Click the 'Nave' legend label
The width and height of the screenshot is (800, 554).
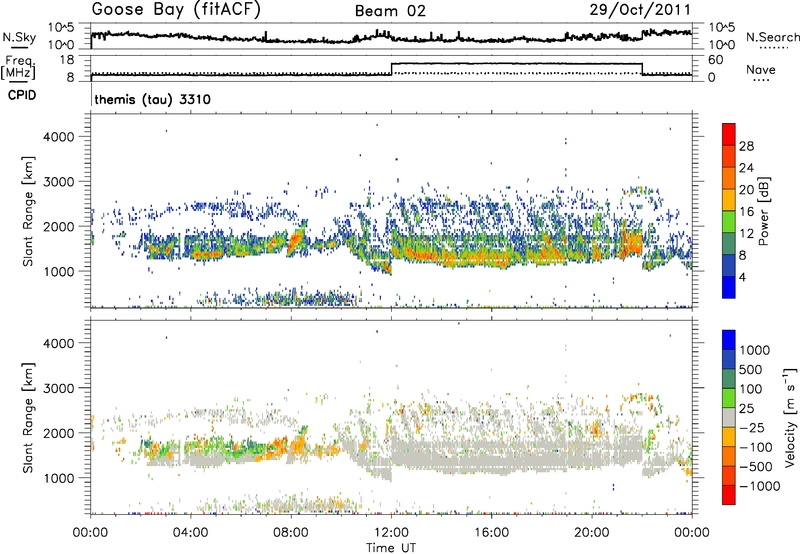click(x=761, y=69)
